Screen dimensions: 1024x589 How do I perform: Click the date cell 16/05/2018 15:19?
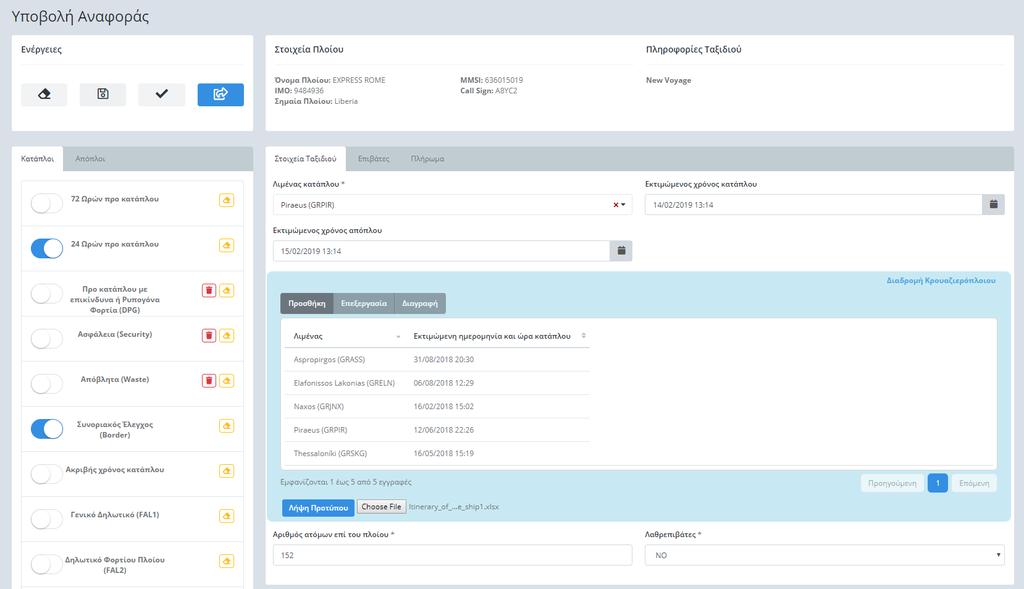[443, 454]
